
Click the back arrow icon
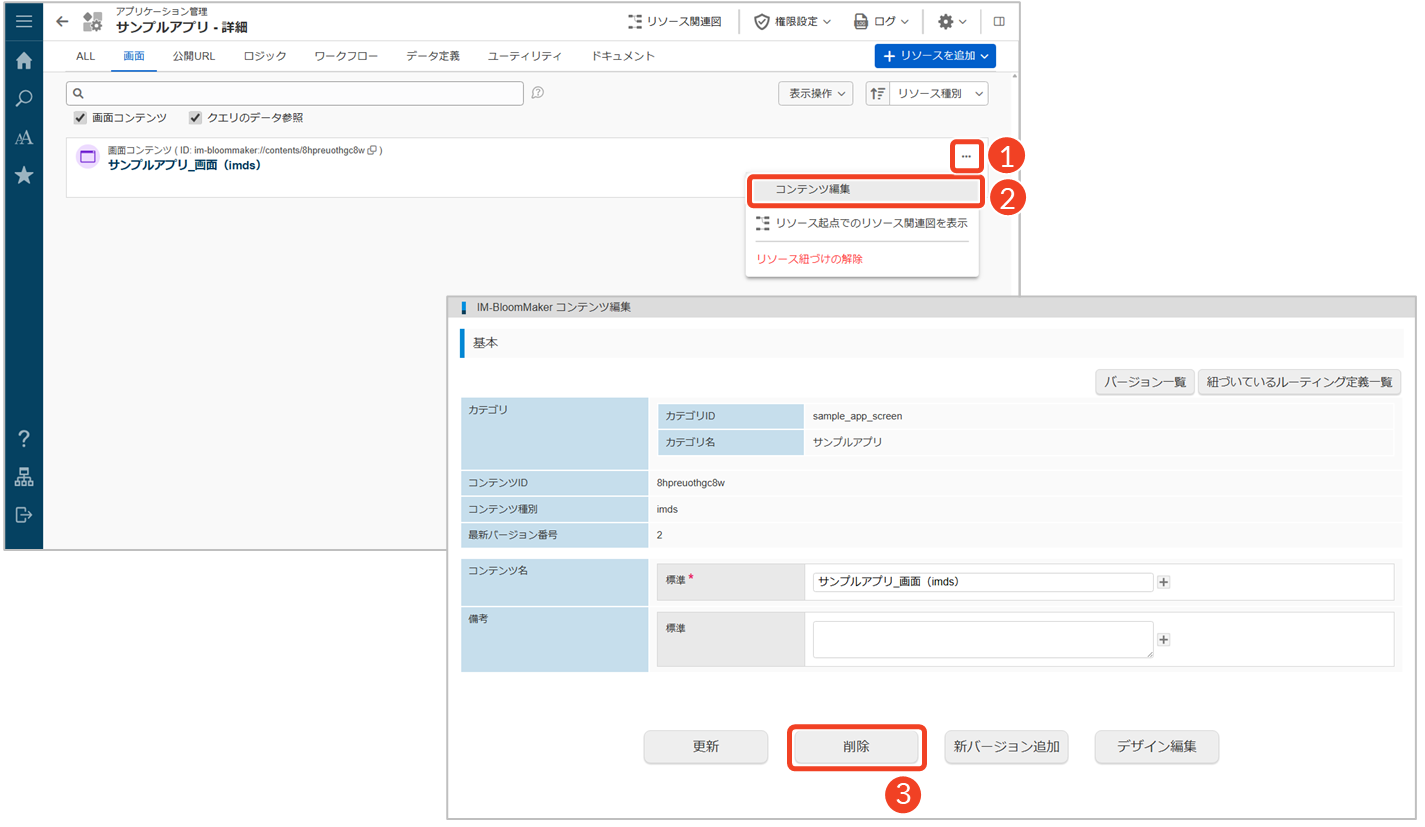pos(62,21)
